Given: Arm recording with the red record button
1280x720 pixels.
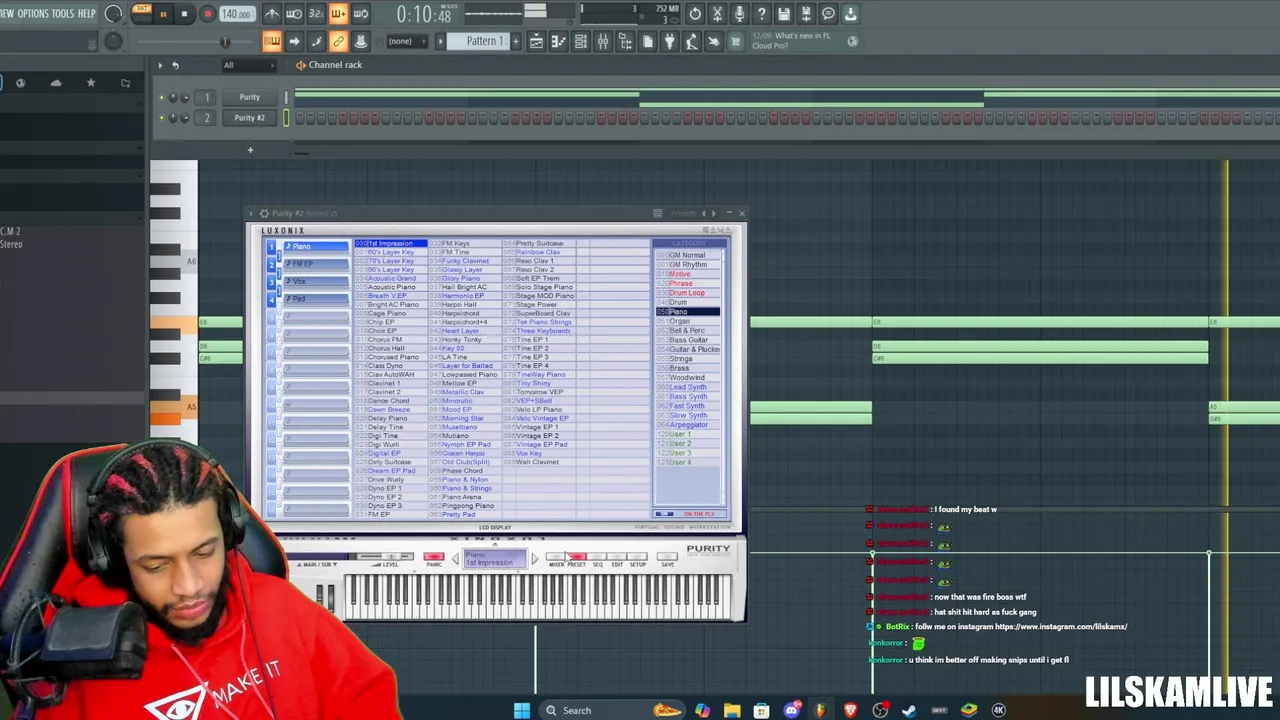Looking at the screenshot, I should tap(208, 14).
